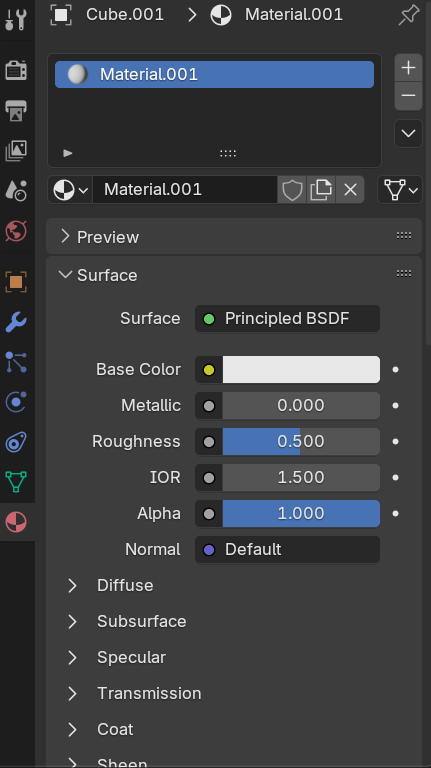Screen dimensions: 431x768
Task: Open the browse material dropdown
Action: [x=70, y=190]
